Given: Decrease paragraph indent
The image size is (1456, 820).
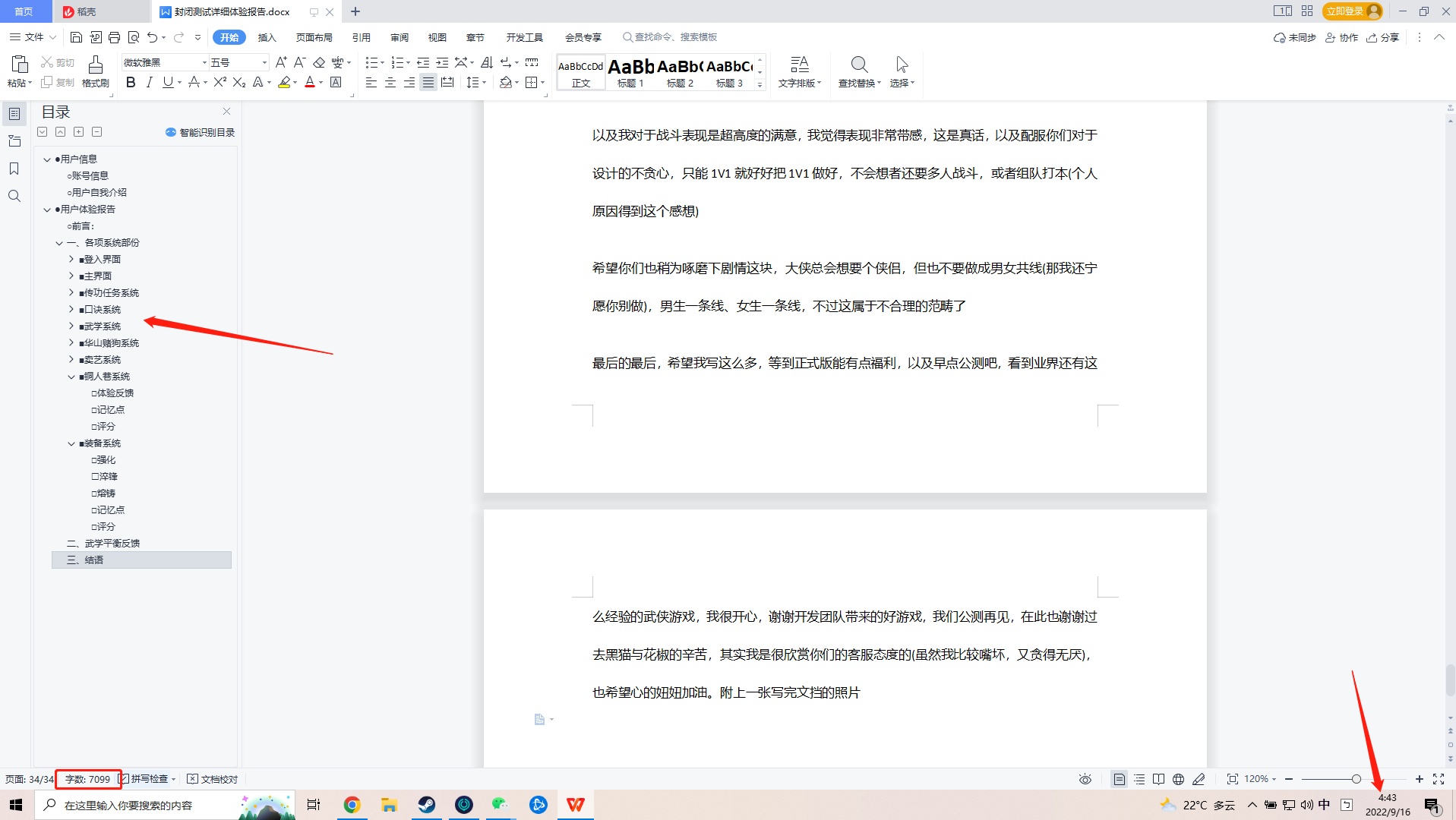Looking at the screenshot, I should click(423, 62).
